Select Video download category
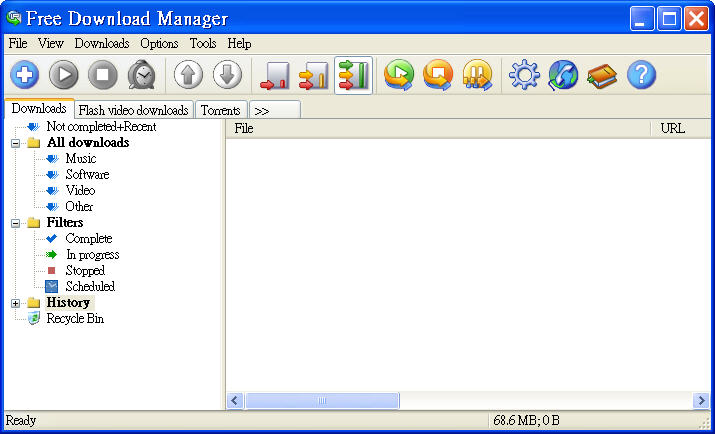Screen dimensions: 715x434 point(80,191)
